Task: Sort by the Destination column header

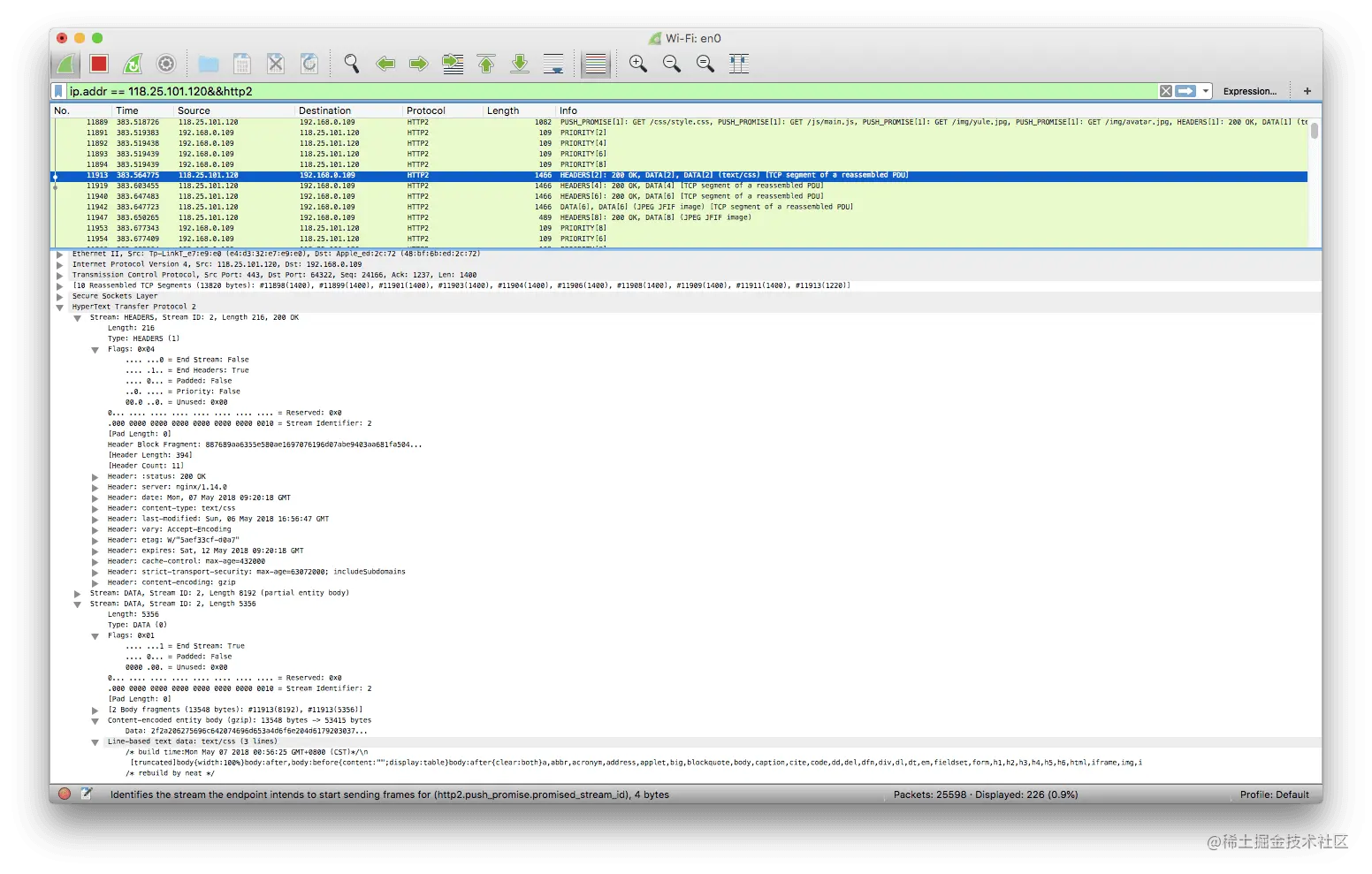Action: point(349,110)
